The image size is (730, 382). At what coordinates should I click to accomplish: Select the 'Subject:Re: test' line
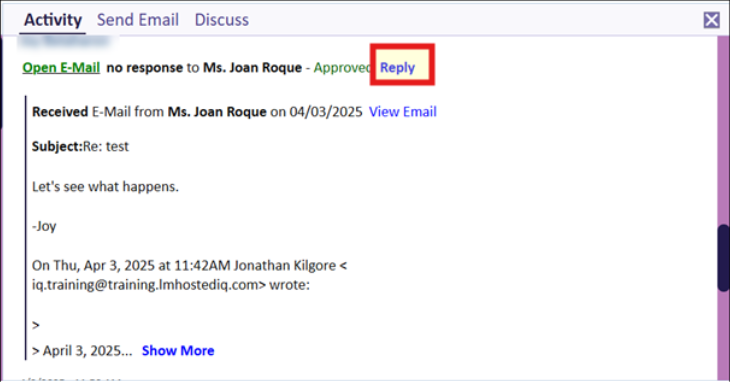pos(80,147)
